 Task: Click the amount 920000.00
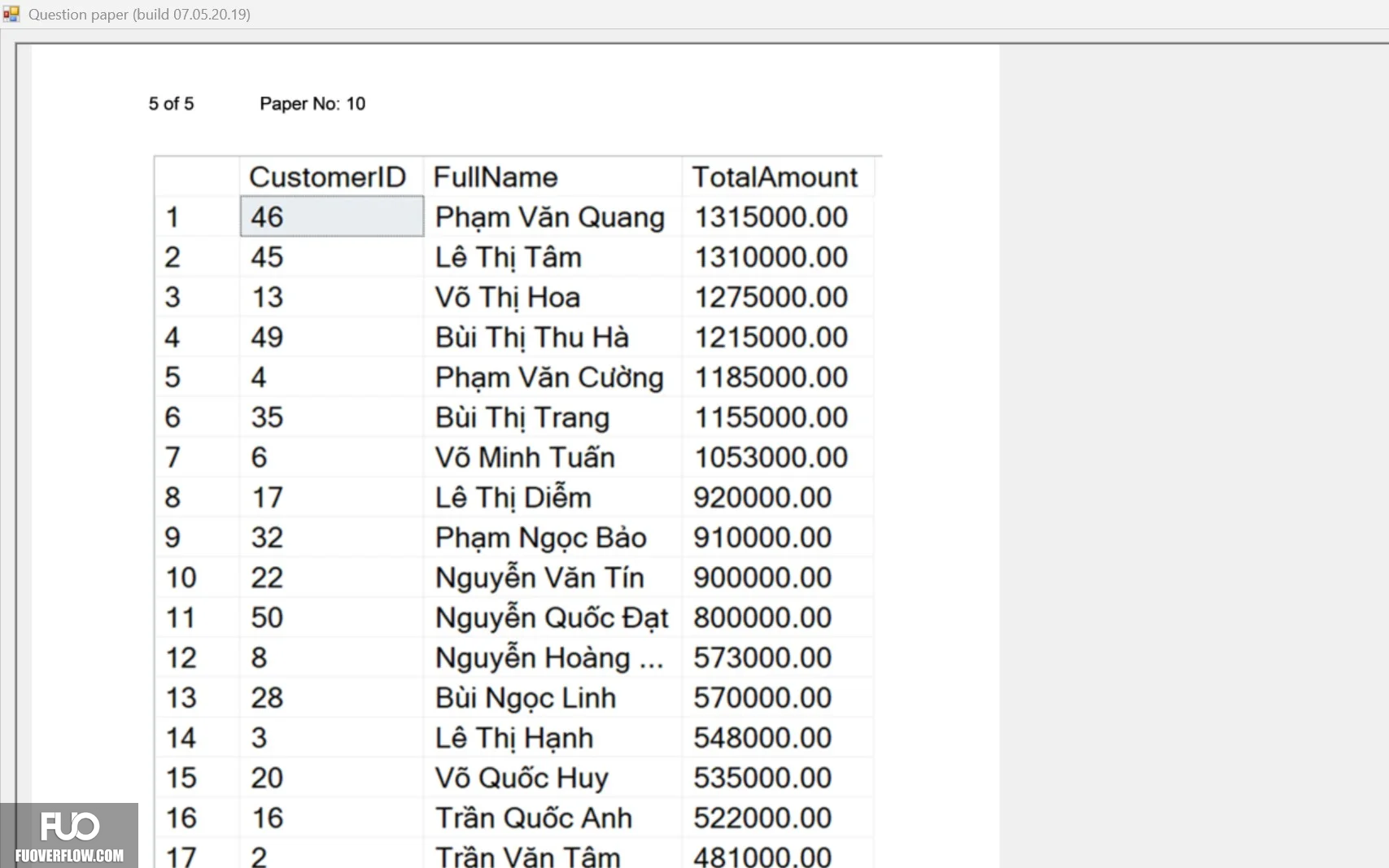pyautogui.click(x=762, y=497)
